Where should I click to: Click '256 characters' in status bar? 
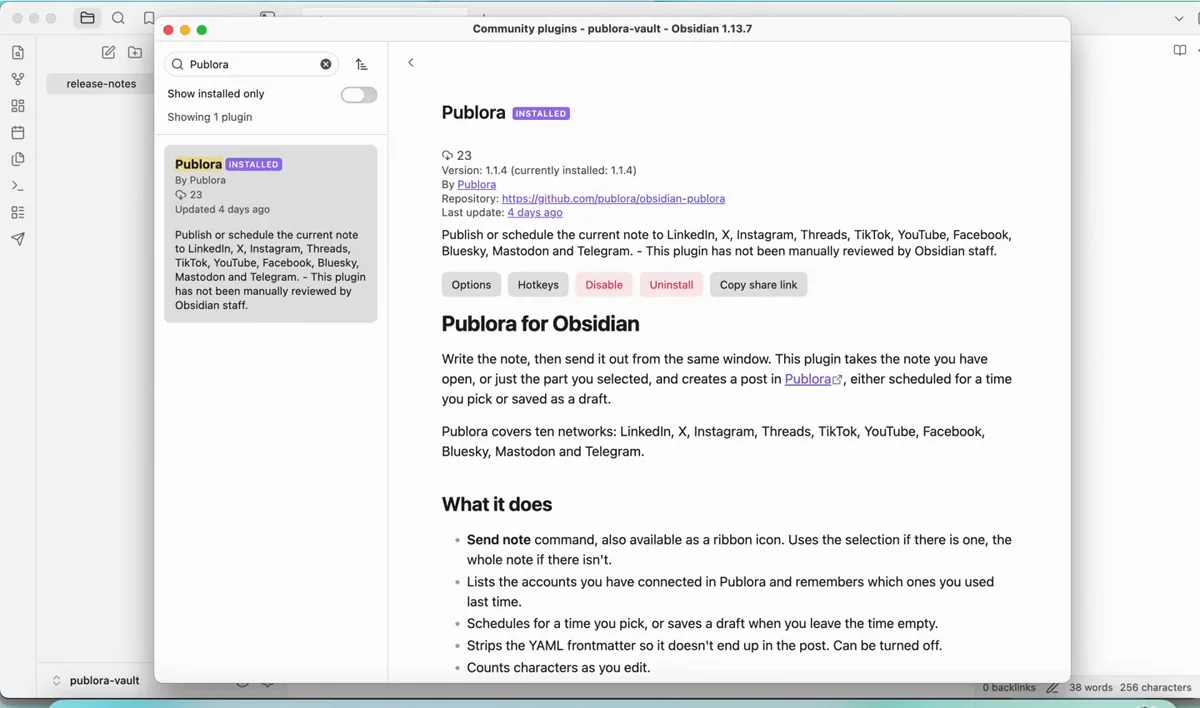tap(1156, 688)
